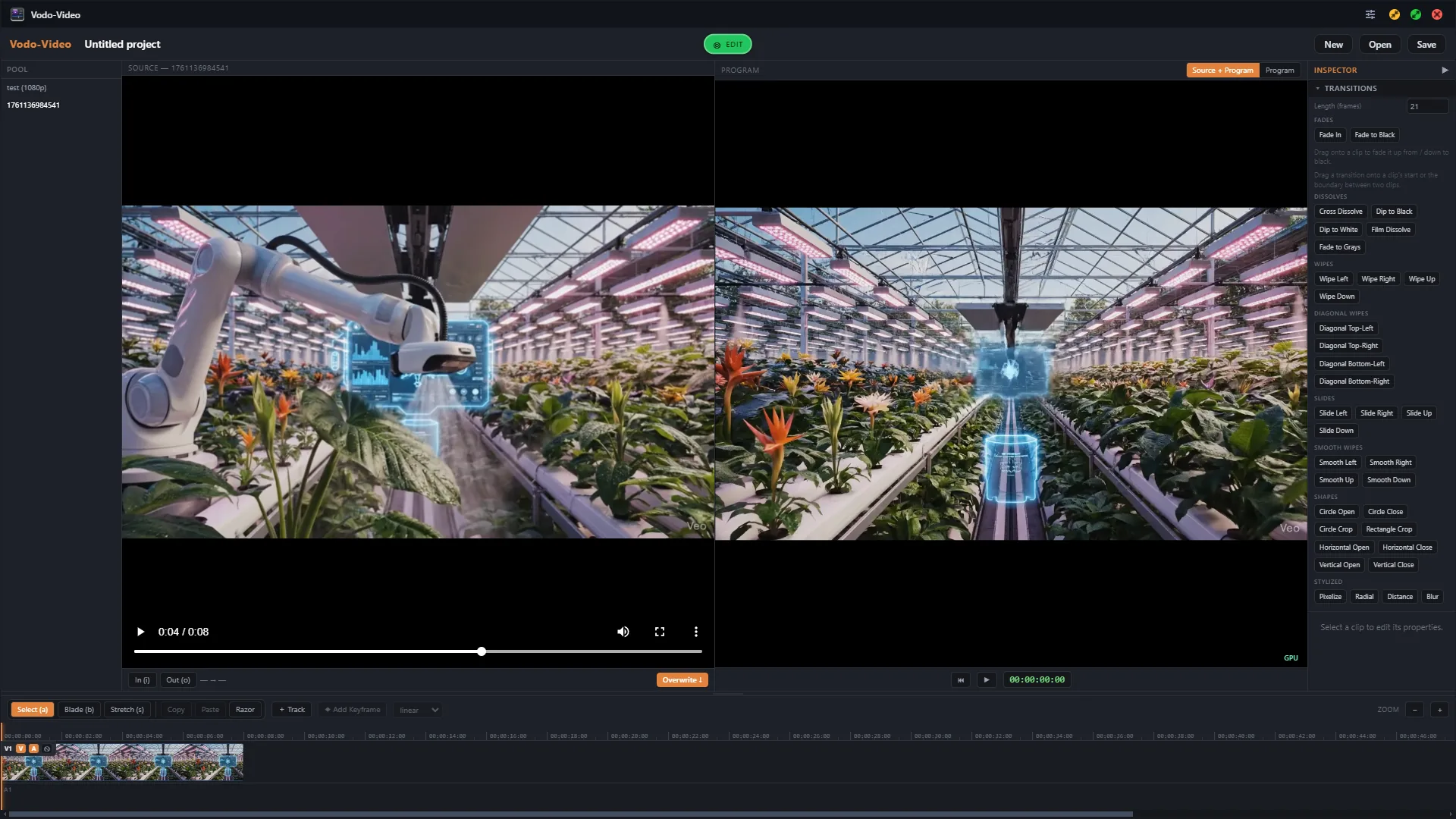Toggle V1 track video enable
Screen dimensions: 1456x819
pyautogui.click(x=21, y=748)
